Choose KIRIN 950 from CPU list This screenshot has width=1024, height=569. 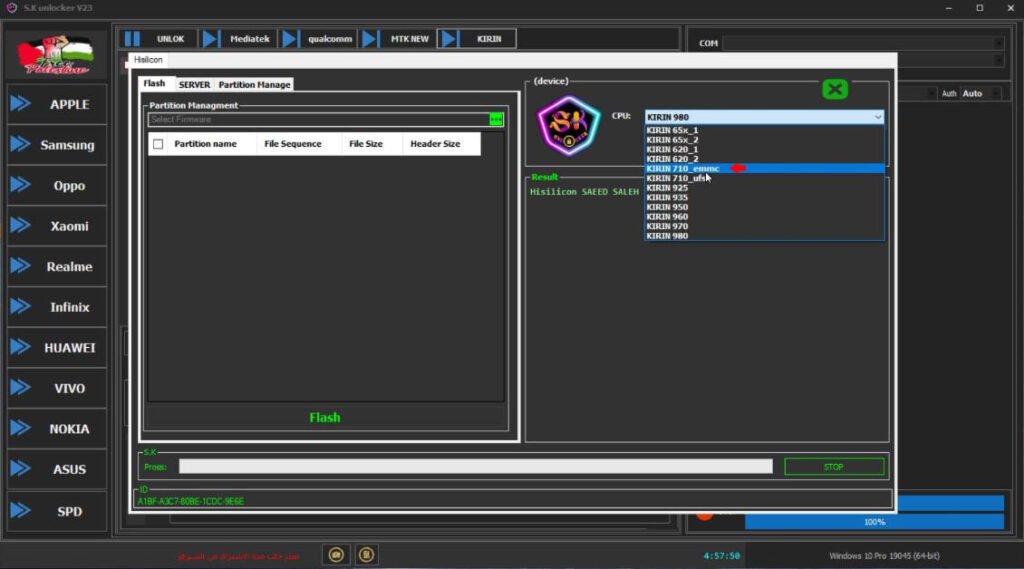pos(764,207)
